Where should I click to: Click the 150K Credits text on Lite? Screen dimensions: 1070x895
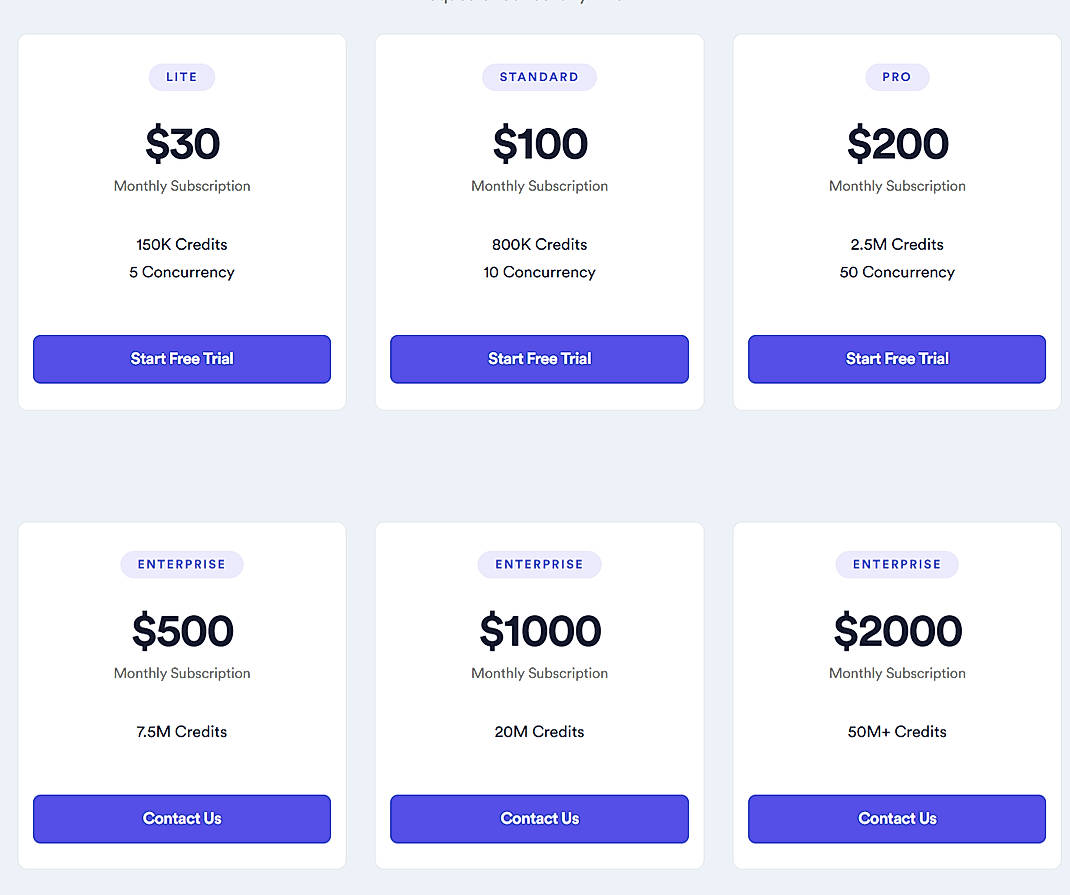click(x=181, y=244)
